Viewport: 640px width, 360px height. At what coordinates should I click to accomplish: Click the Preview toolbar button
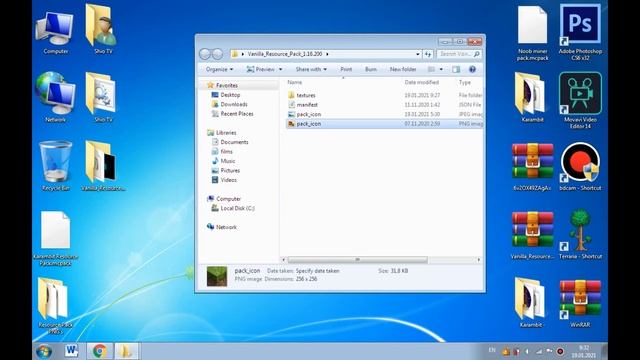point(260,69)
